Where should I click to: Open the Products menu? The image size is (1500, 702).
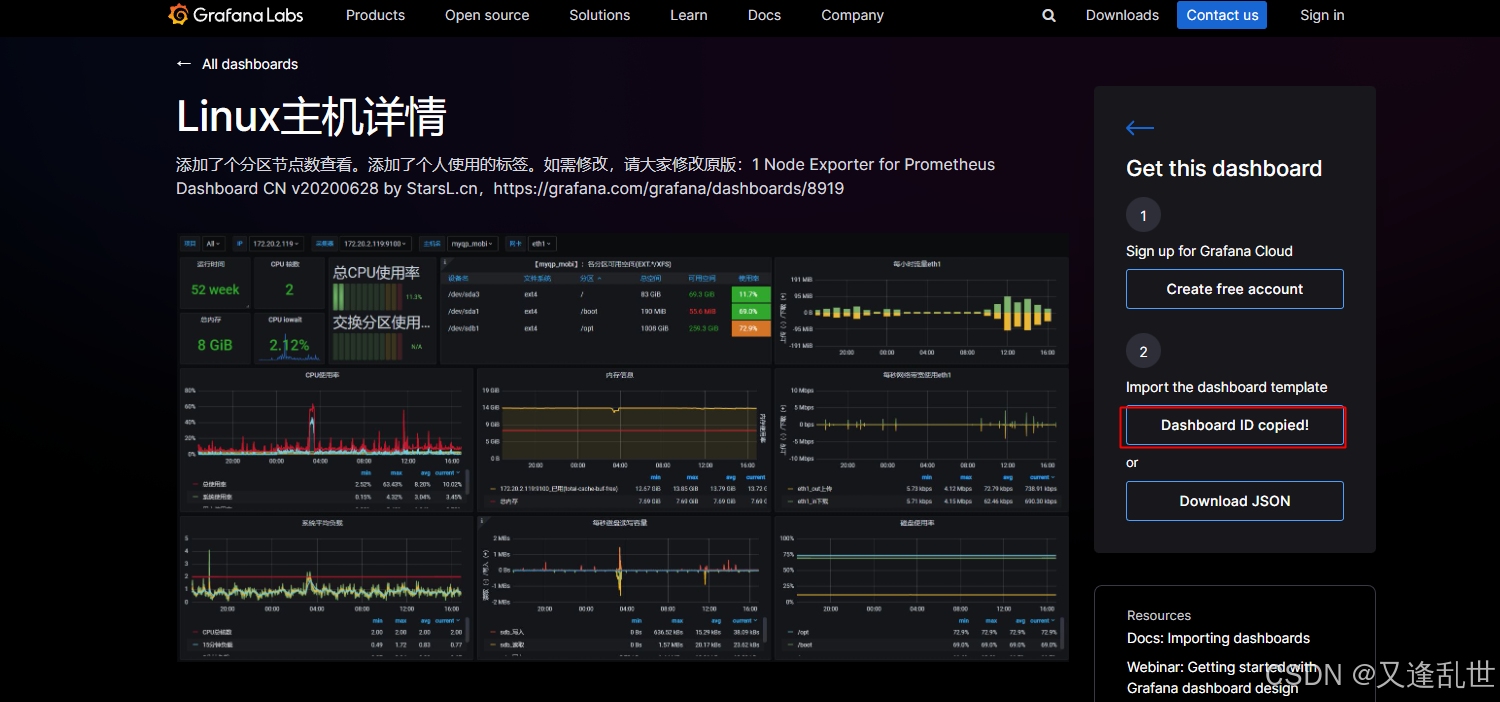(x=375, y=15)
